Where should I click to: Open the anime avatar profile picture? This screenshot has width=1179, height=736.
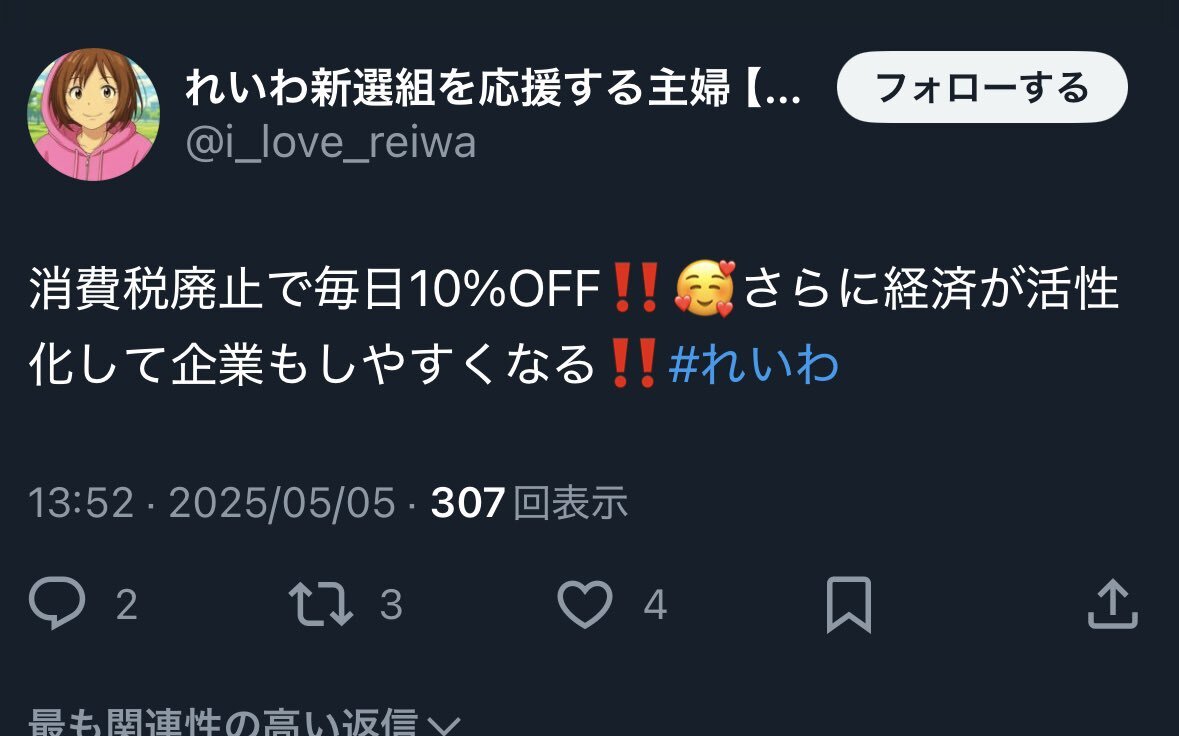pyautogui.click(x=93, y=114)
